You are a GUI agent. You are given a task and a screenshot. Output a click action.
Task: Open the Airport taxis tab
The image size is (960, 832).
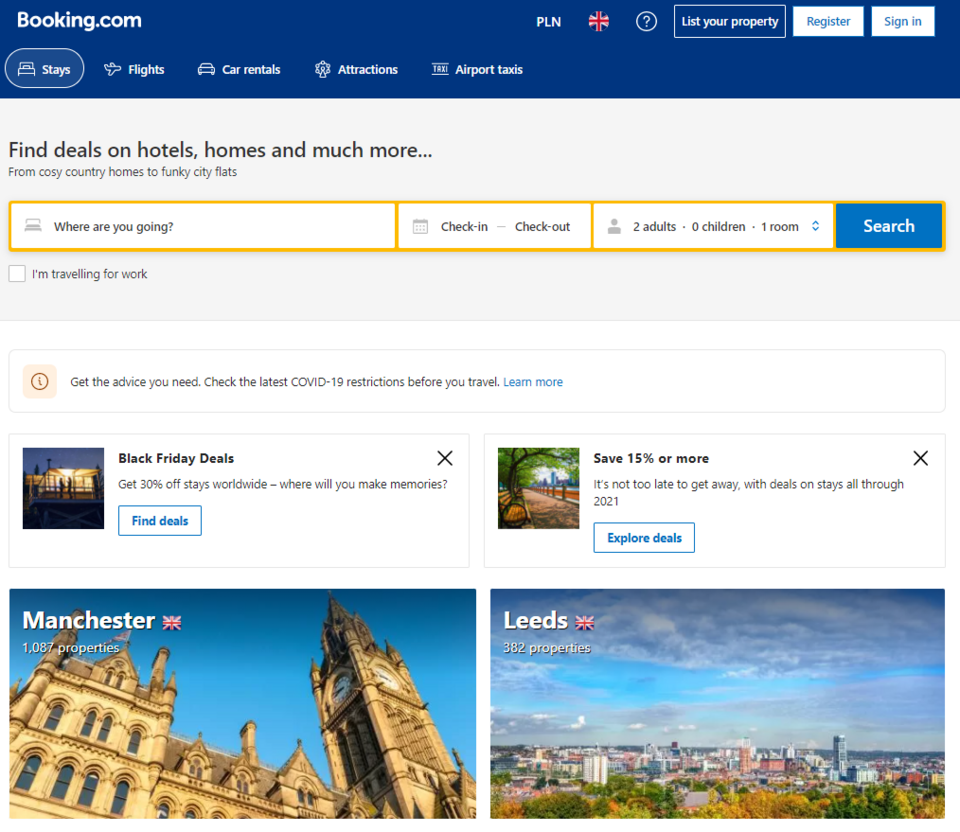477,69
